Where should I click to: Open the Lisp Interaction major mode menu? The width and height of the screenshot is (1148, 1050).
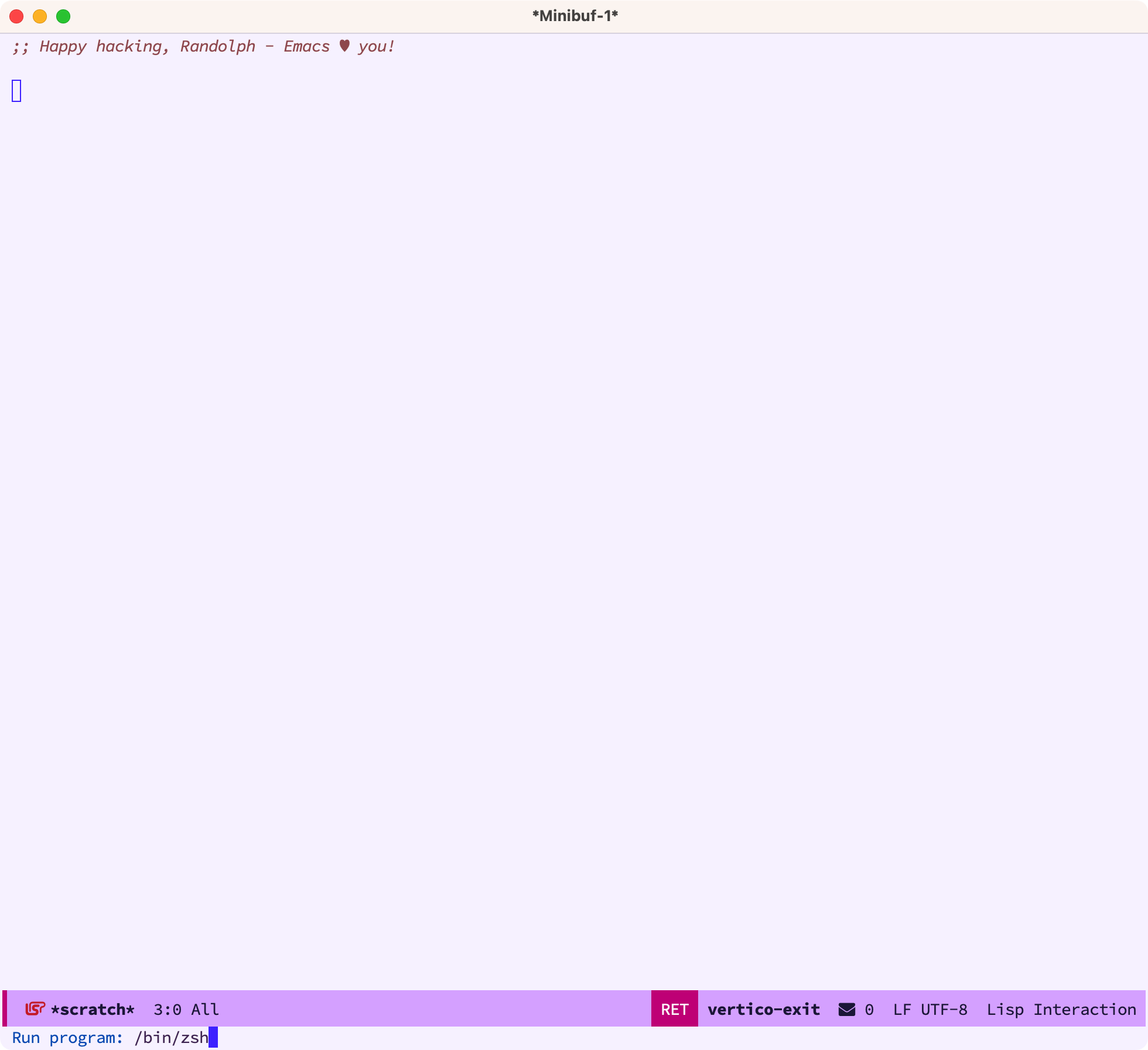[x=1061, y=1009]
